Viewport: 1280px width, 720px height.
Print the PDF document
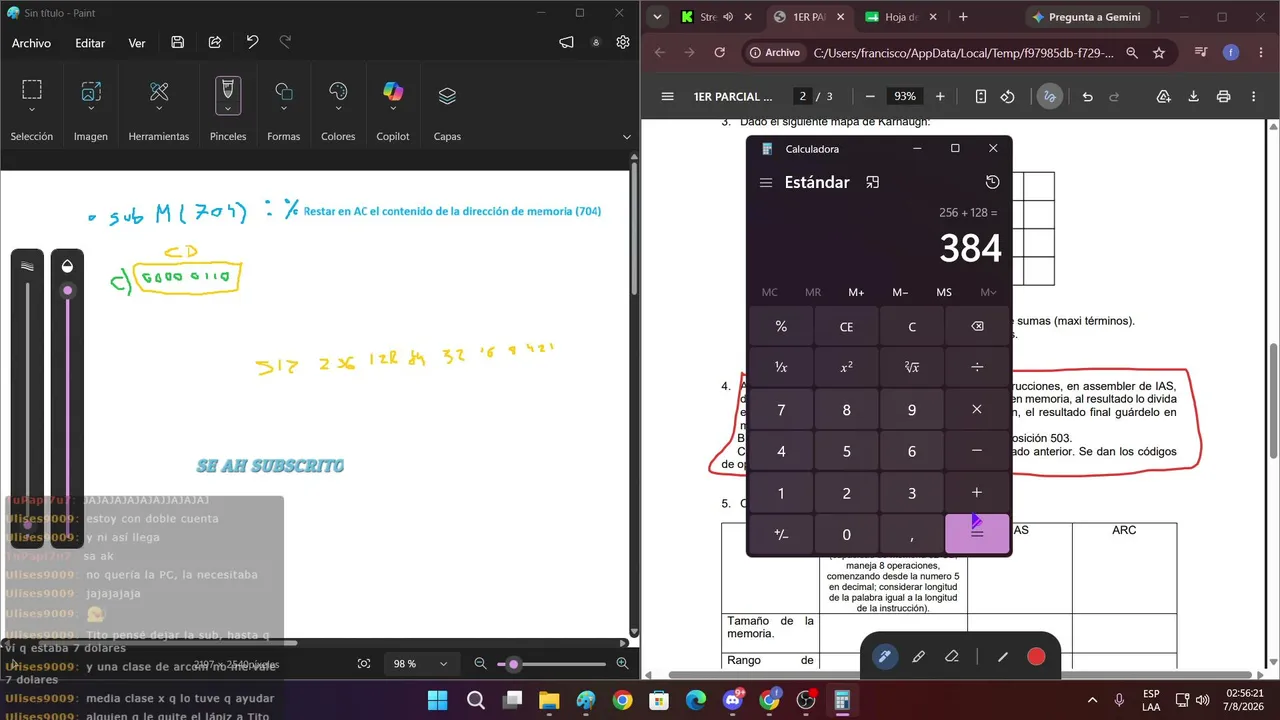(x=1223, y=96)
